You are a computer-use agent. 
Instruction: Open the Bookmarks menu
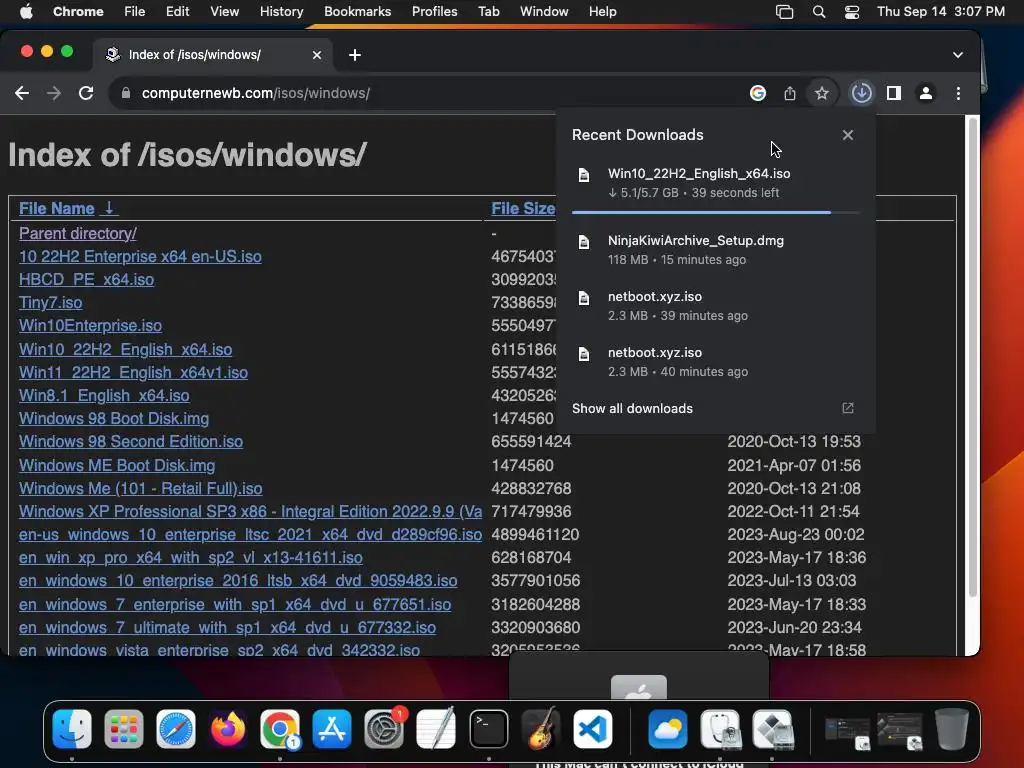[x=358, y=12]
